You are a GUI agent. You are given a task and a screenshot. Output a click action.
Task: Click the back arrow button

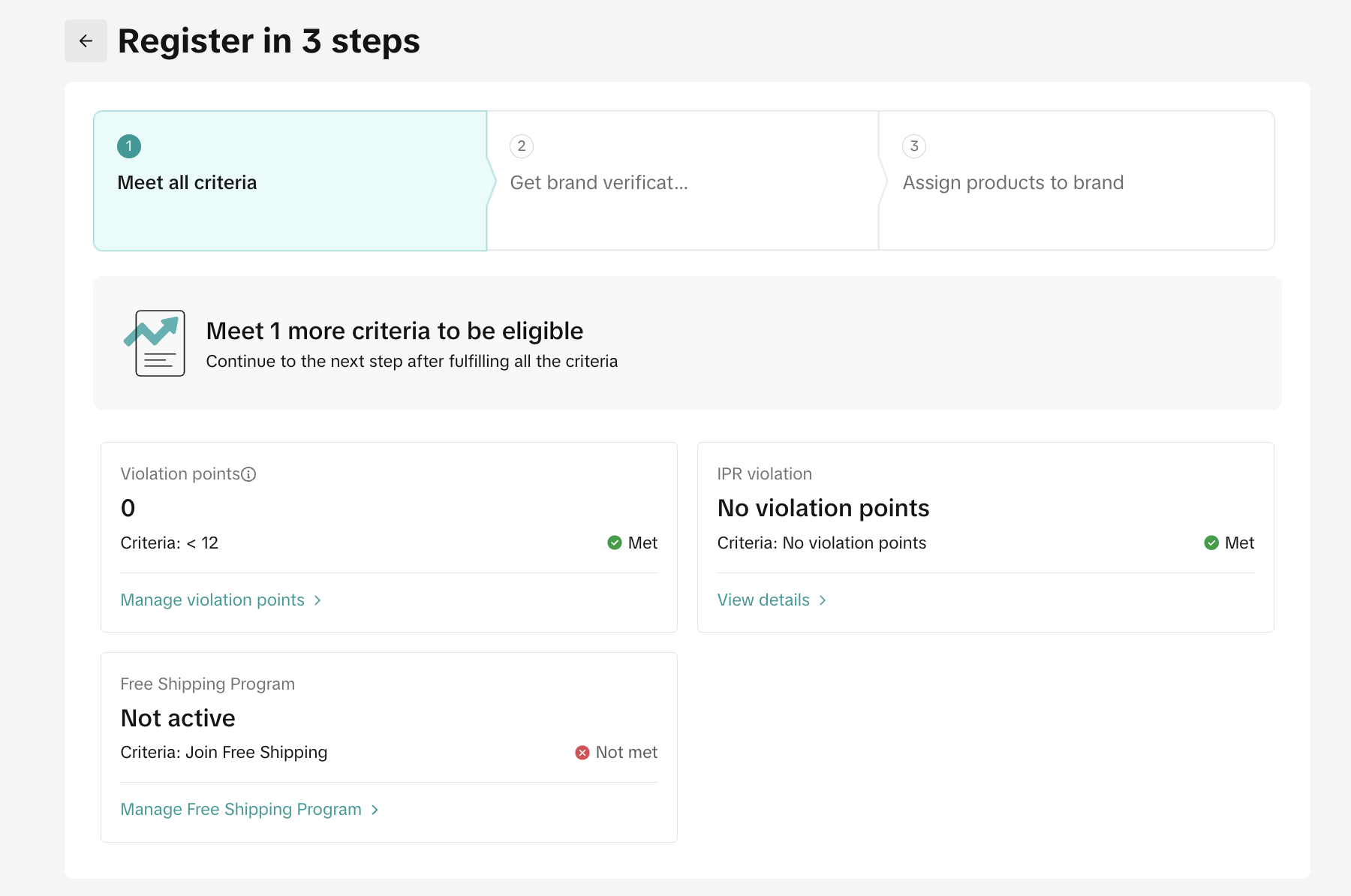point(86,41)
